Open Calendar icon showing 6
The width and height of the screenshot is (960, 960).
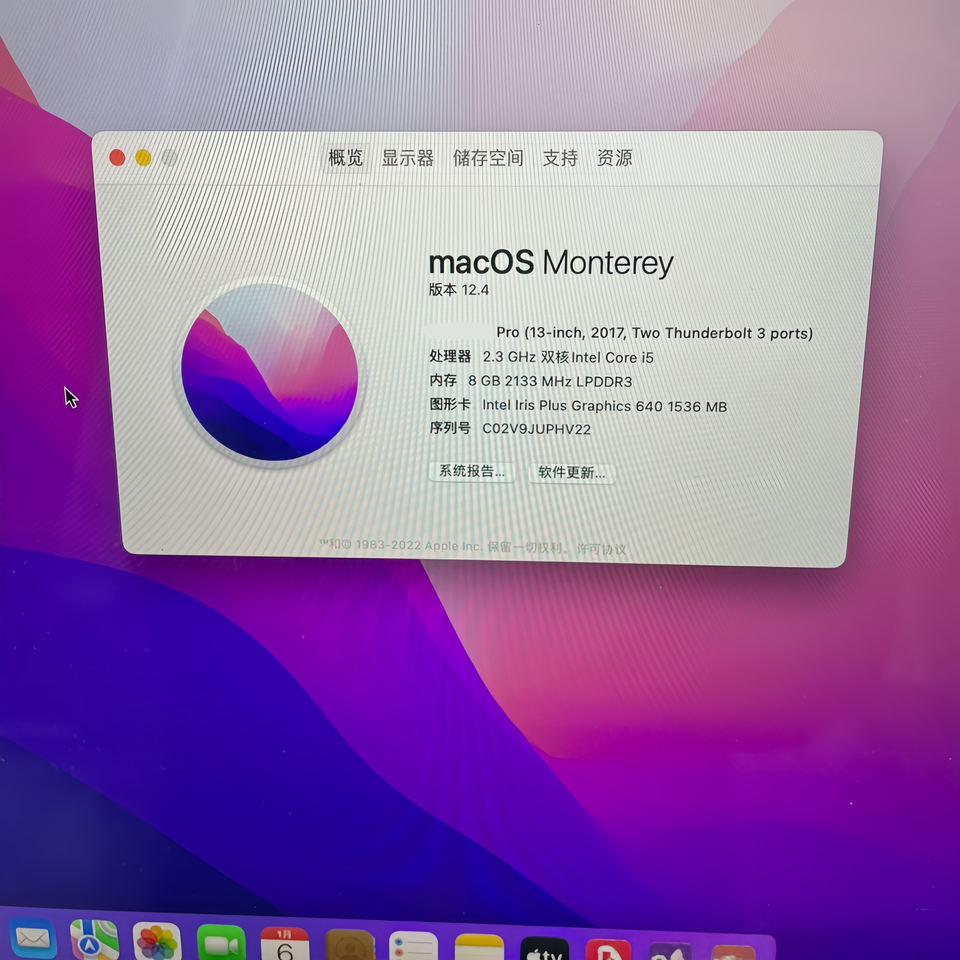285,944
